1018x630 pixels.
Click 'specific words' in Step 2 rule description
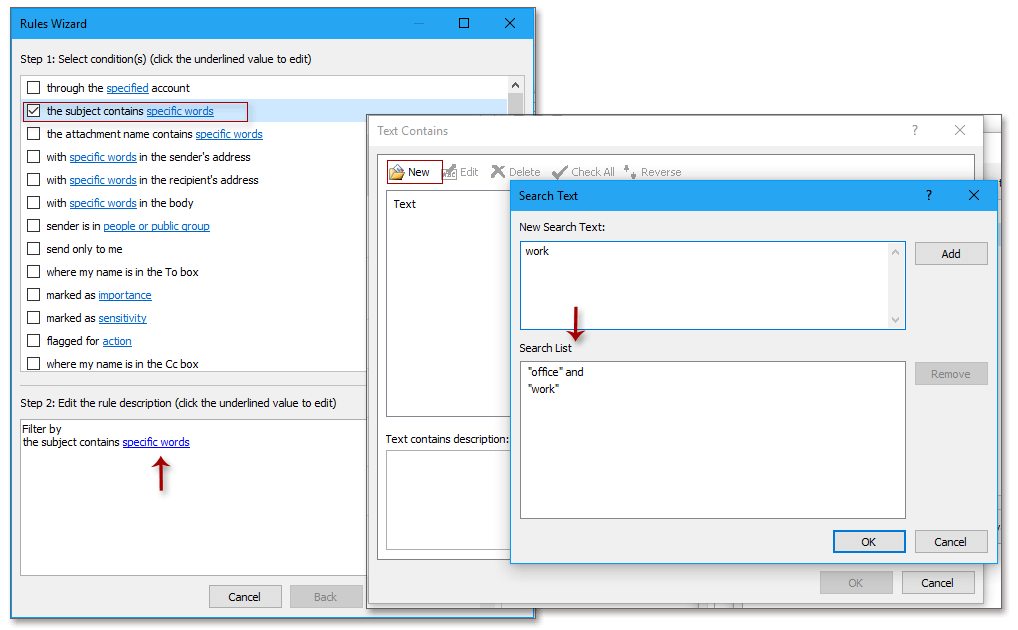[156, 442]
